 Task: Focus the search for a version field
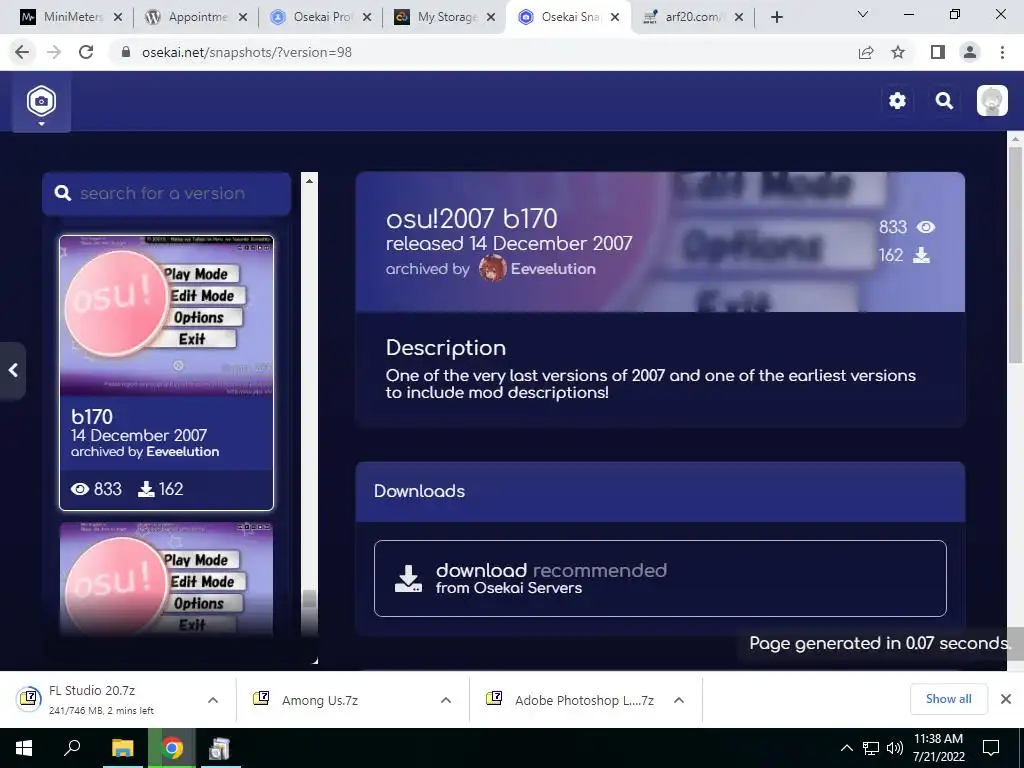point(167,193)
